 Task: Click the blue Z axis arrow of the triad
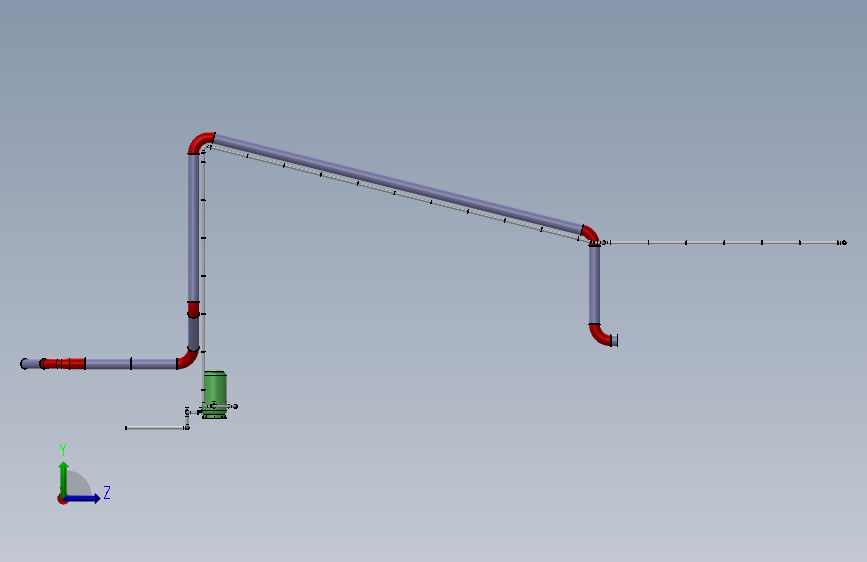point(83,498)
